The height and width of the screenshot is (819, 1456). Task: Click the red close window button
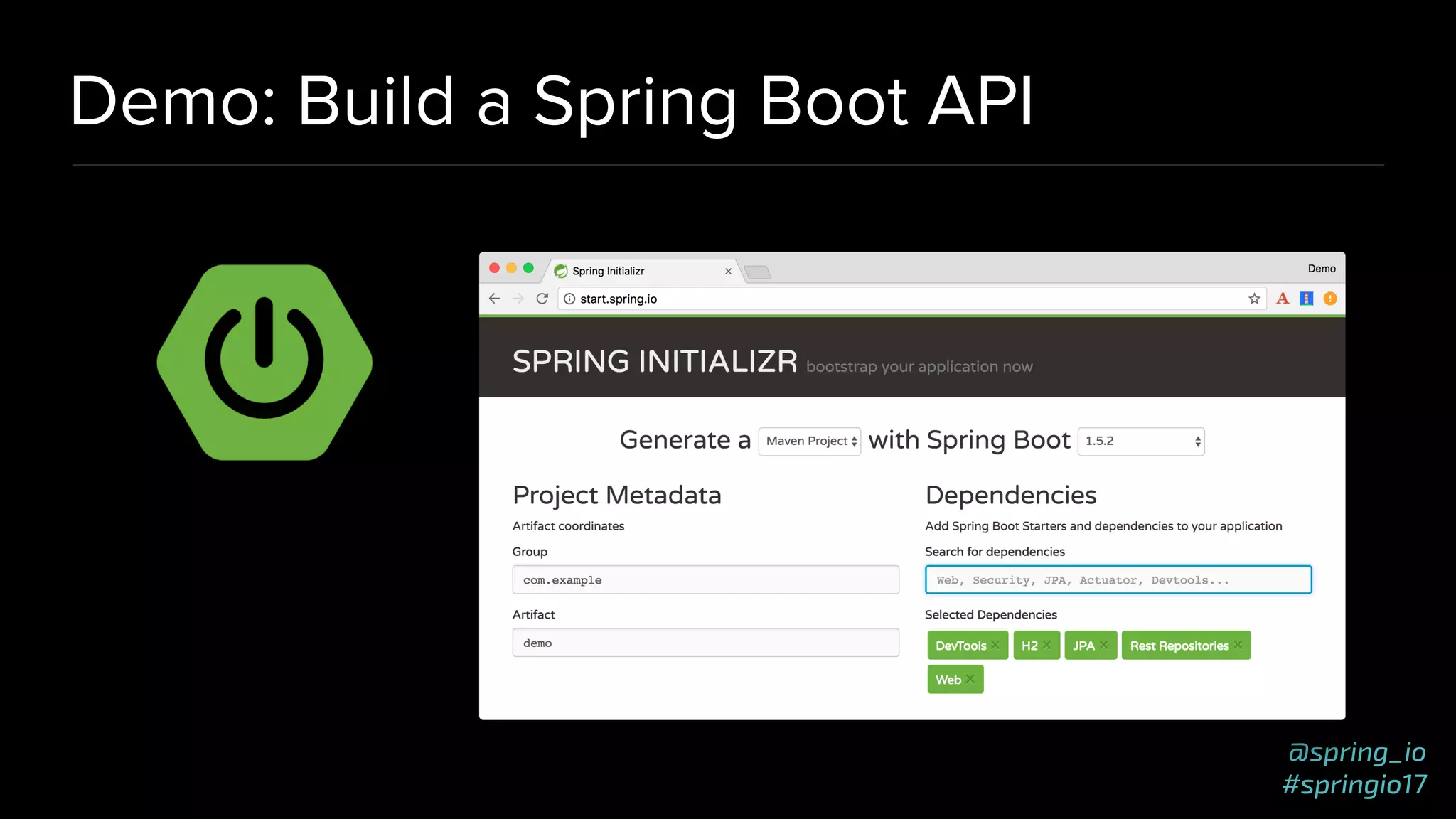(x=495, y=268)
